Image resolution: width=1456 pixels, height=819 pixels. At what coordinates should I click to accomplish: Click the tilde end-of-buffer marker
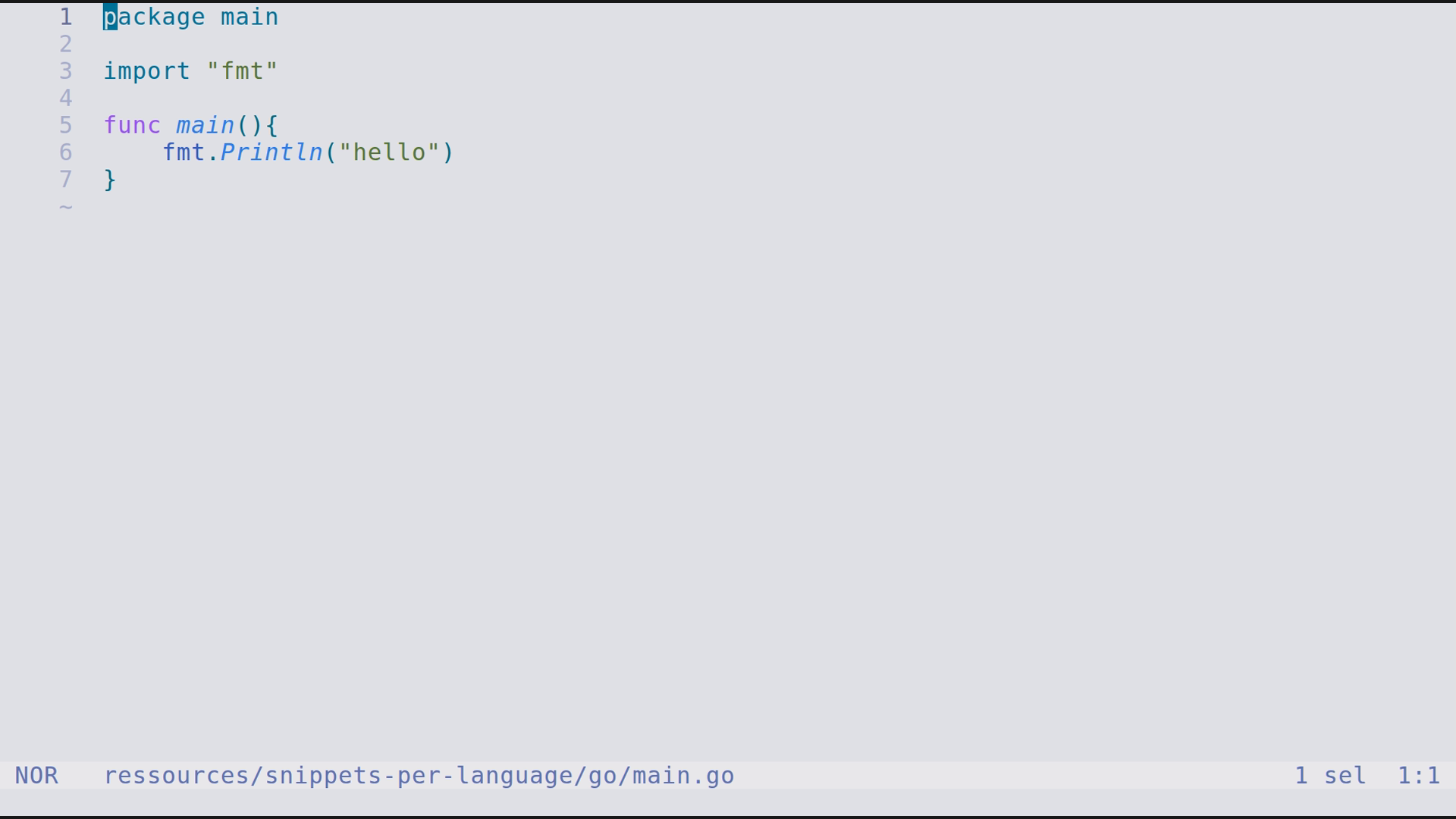click(66, 207)
